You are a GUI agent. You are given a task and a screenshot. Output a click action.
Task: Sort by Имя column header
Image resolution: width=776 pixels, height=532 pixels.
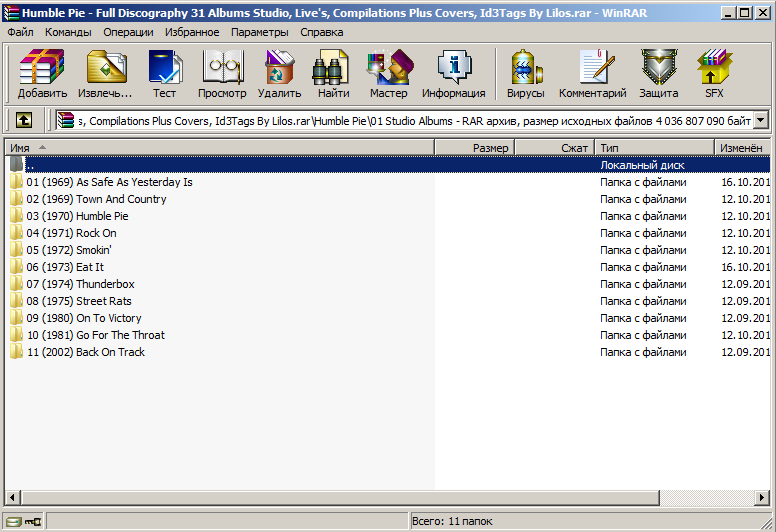point(220,147)
